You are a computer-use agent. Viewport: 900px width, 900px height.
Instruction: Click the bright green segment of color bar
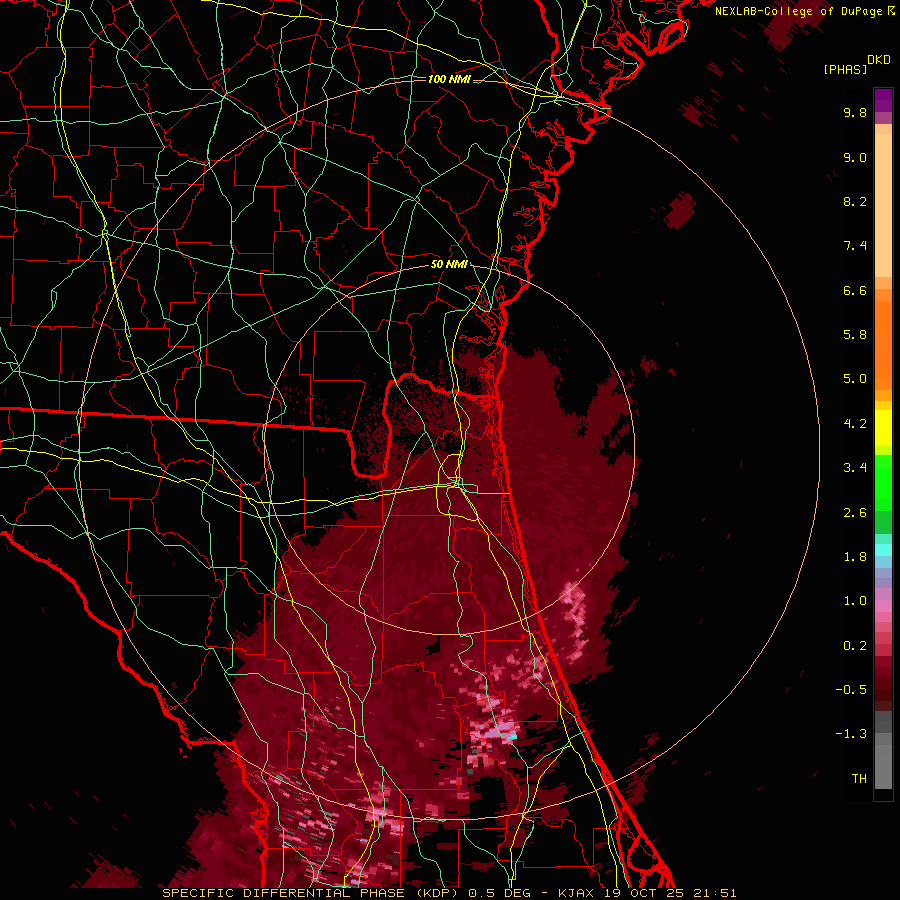[883, 482]
